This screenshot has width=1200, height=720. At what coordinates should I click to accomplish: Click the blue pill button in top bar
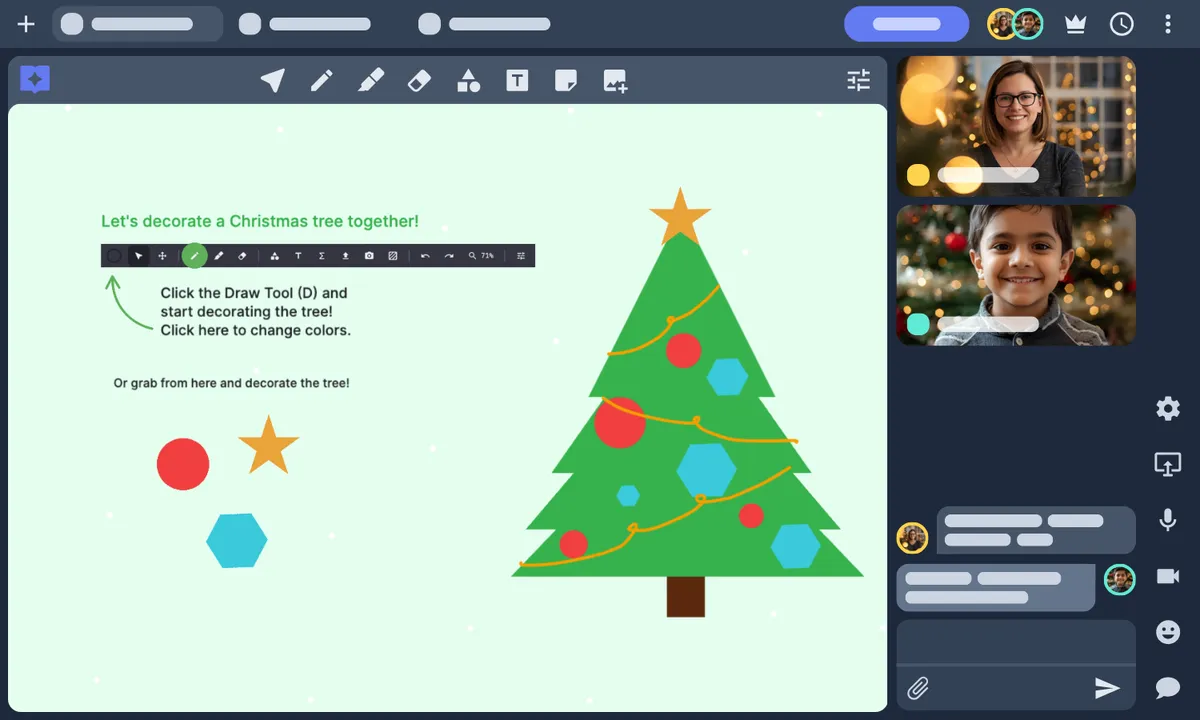click(x=906, y=24)
